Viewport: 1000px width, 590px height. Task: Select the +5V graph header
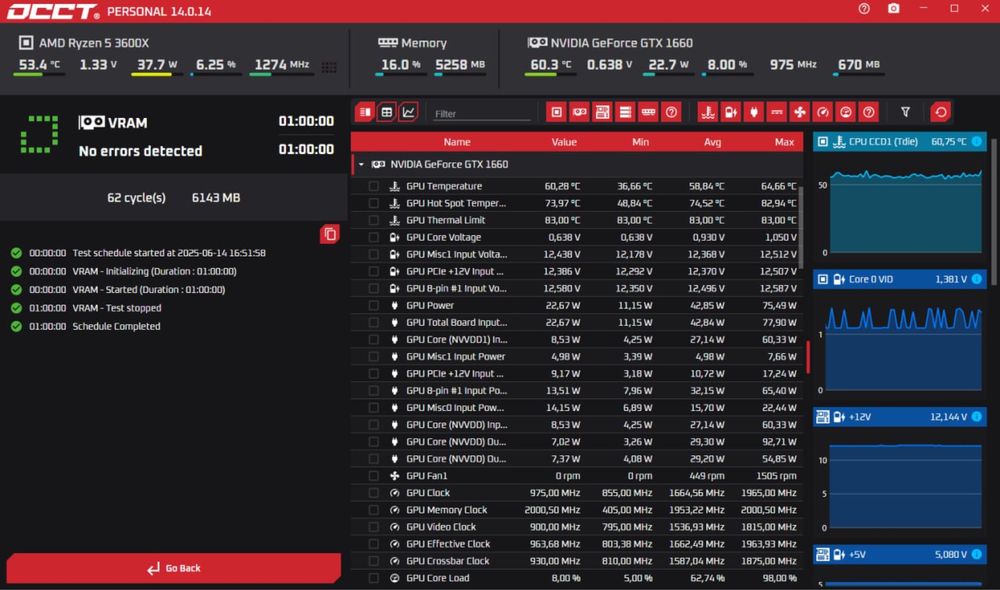[x=899, y=555]
